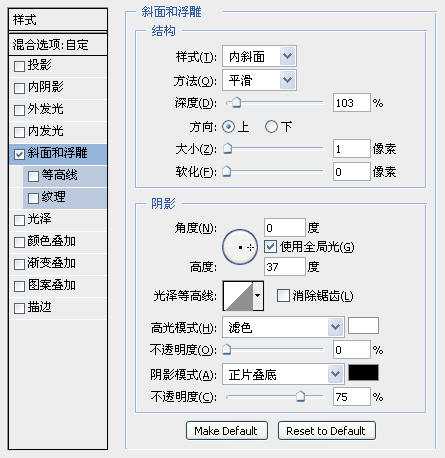Click the gloss contour thumbnail preview
The image size is (445, 458).
coord(239,296)
